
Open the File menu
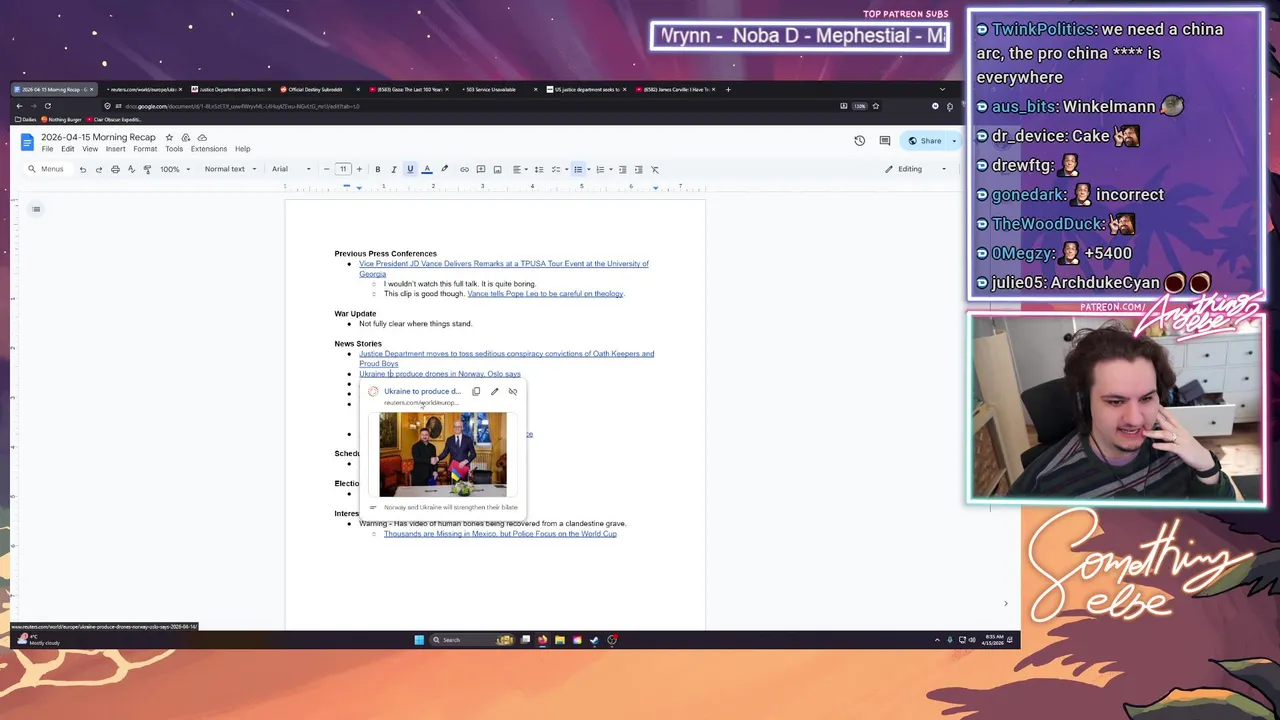[x=47, y=149]
